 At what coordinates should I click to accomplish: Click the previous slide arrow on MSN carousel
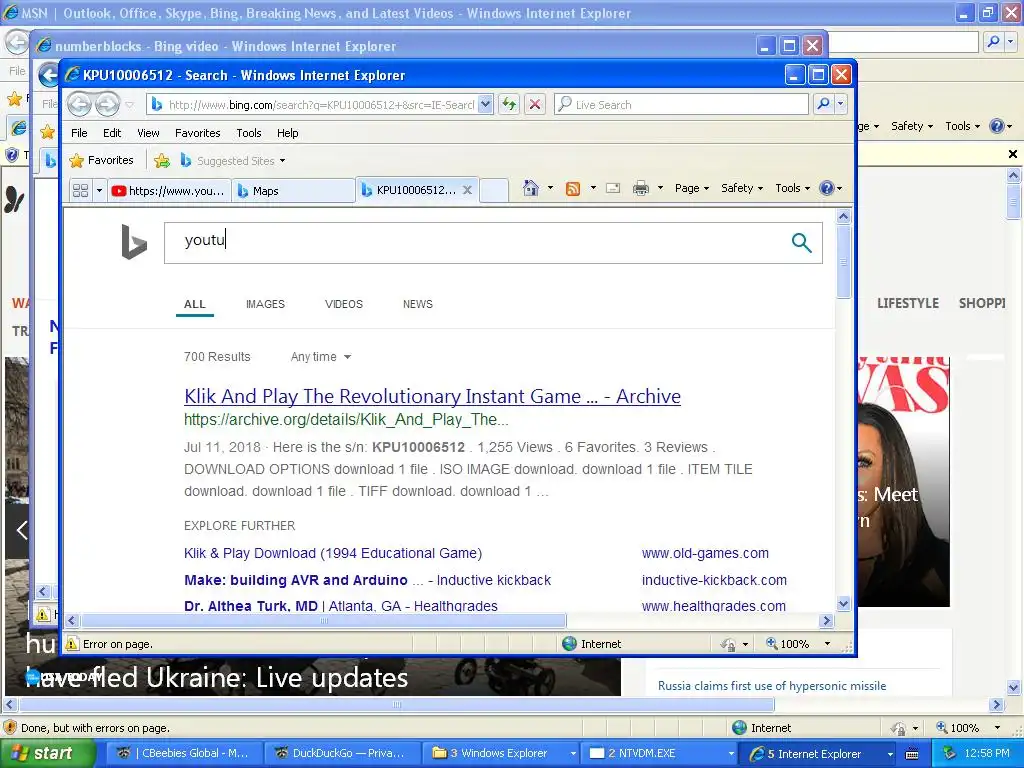pos(22,530)
